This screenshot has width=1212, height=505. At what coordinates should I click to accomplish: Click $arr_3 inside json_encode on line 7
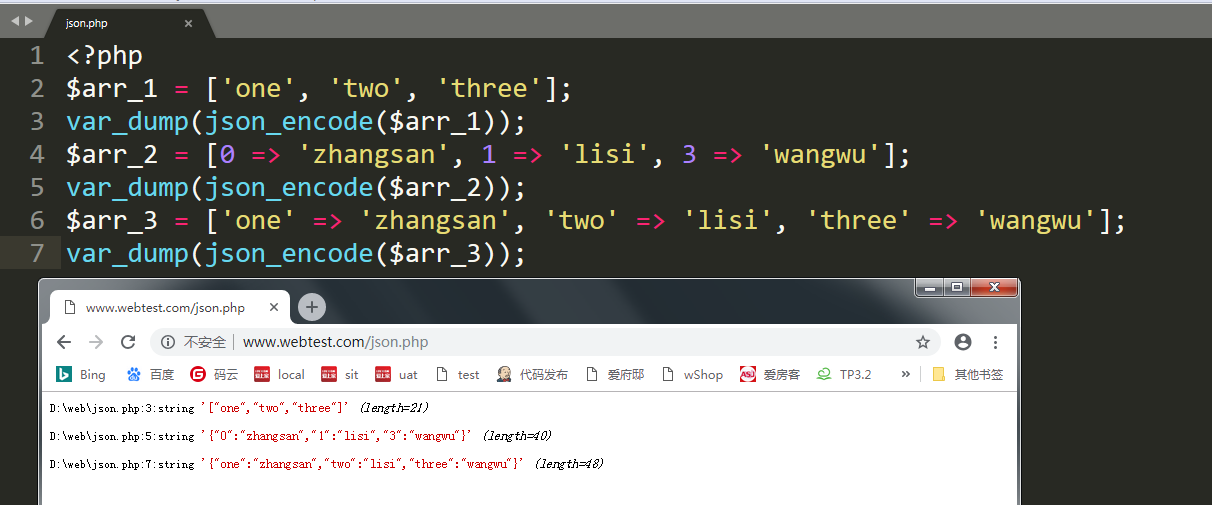[x=437, y=254]
